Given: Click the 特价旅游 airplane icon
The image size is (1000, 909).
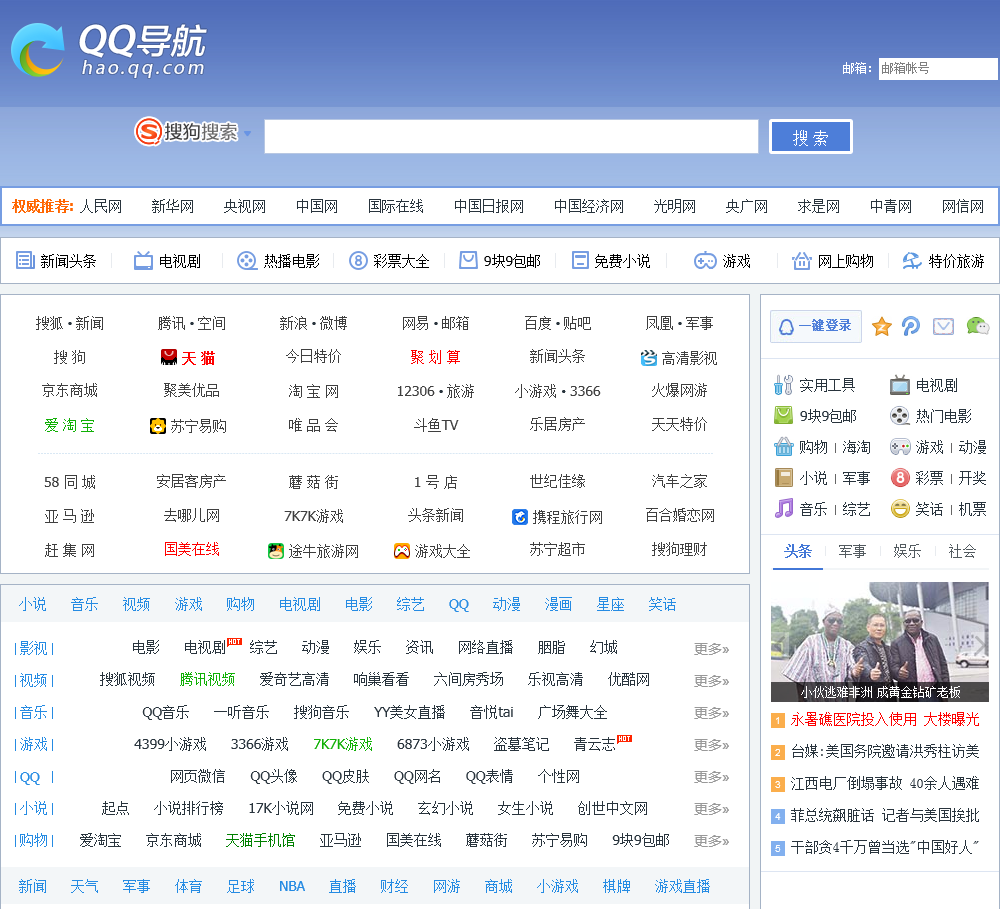Looking at the screenshot, I should coord(912,260).
